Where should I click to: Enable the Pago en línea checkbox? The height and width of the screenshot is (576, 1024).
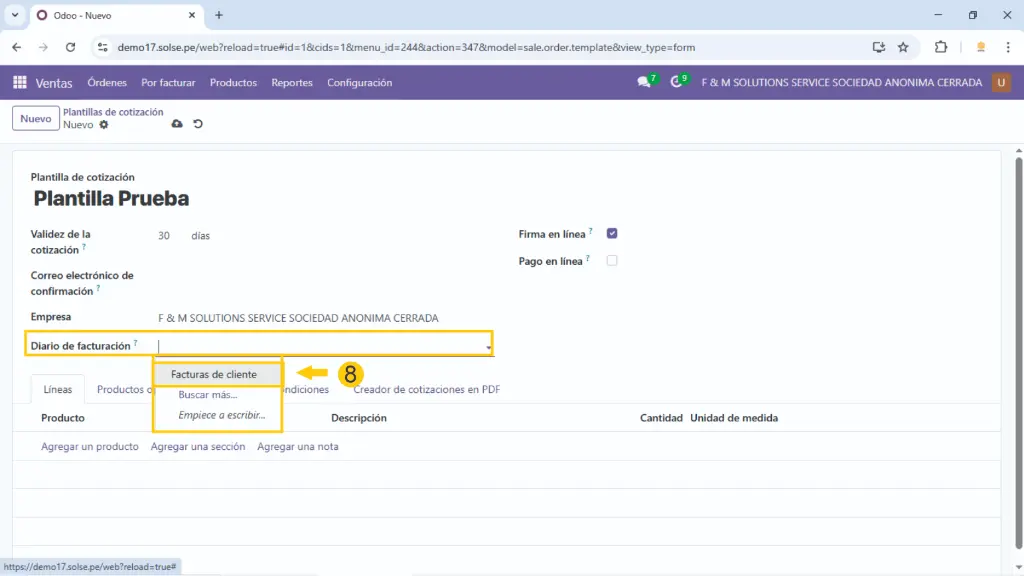(x=612, y=261)
